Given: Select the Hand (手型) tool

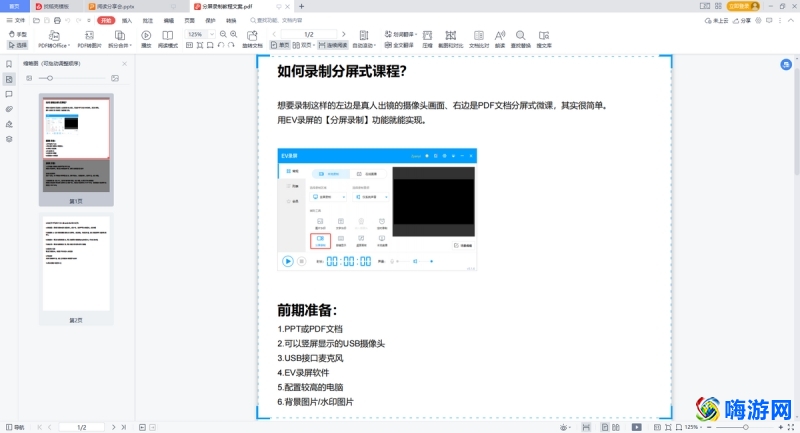Looking at the screenshot, I should [18, 34].
